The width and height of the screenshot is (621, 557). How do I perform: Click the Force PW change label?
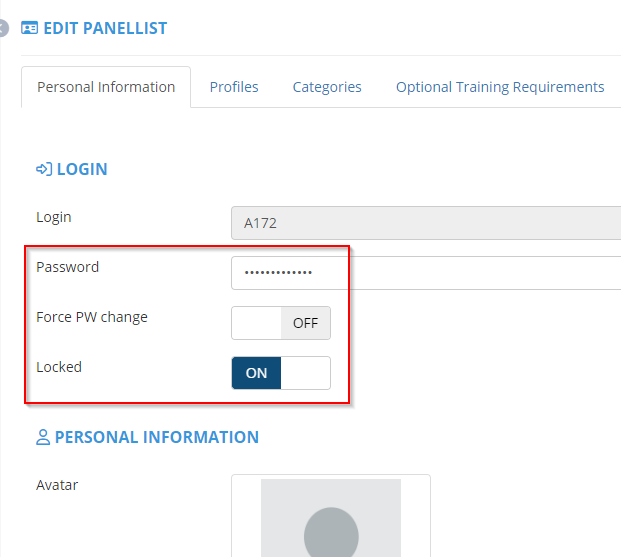(92, 317)
